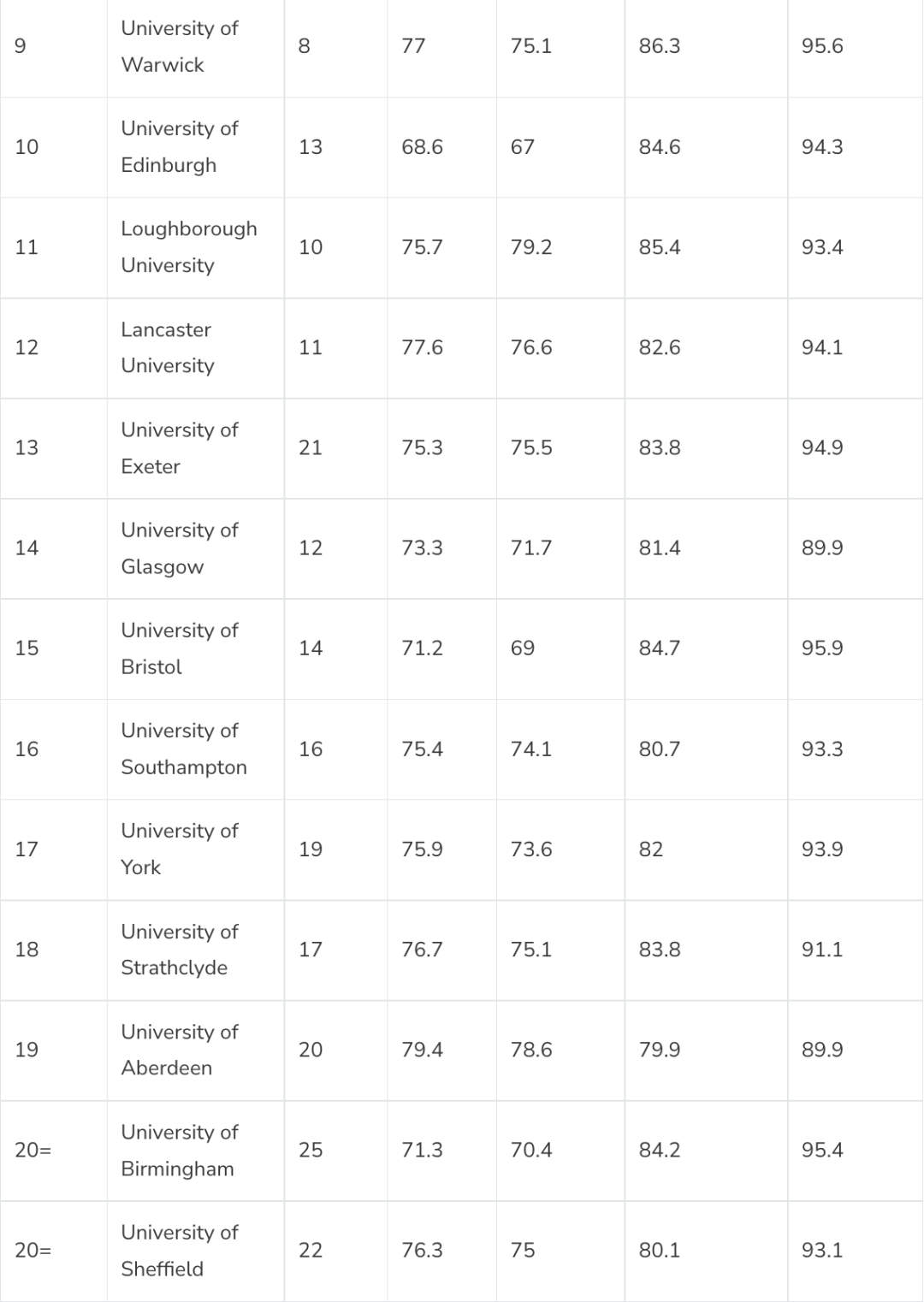Select the University of Southampton name
Screen dimensions: 924x1302
pos(184,749)
